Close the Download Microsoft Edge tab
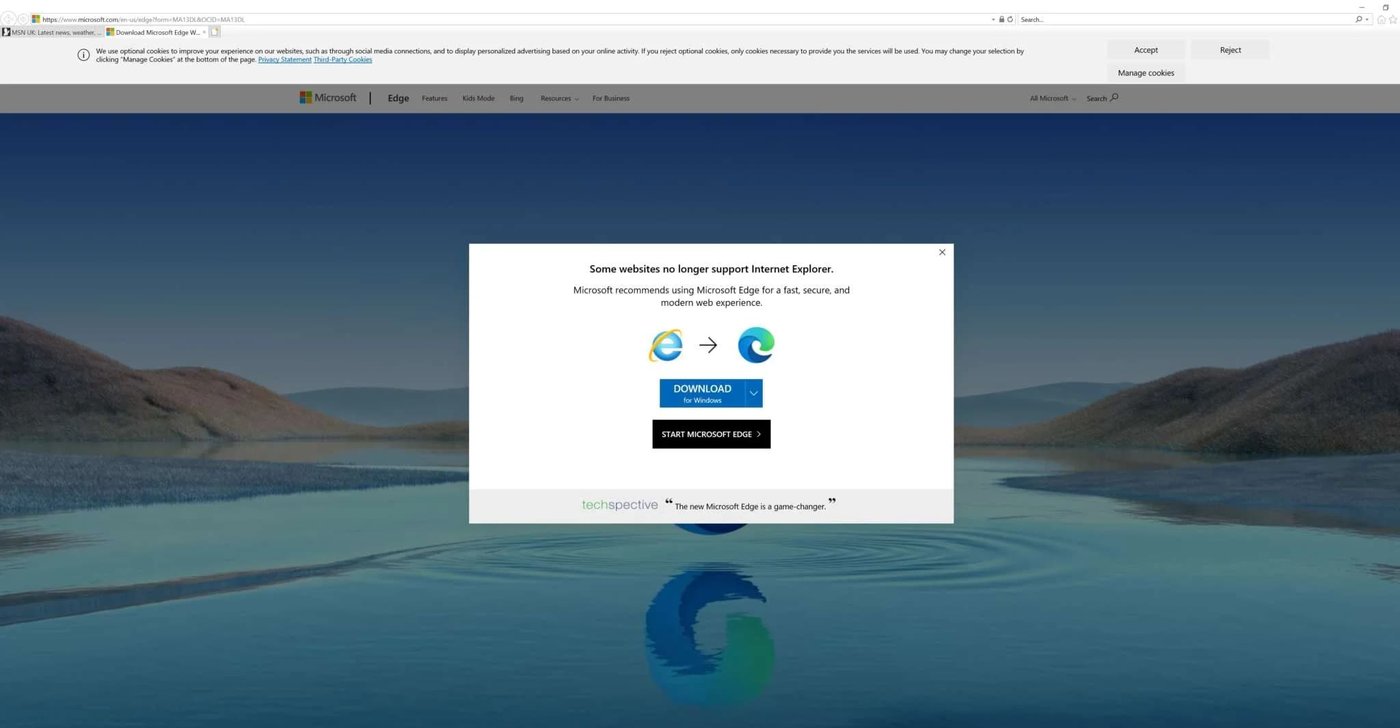Image resolution: width=1400 pixels, height=728 pixels. coord(204,32)
